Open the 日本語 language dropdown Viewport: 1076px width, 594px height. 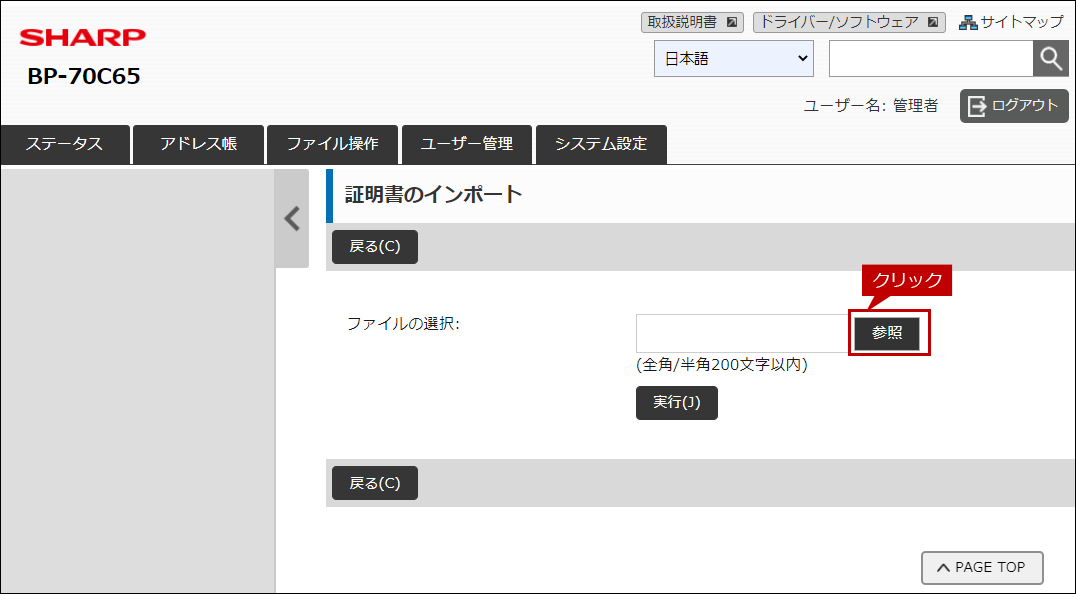734,58
